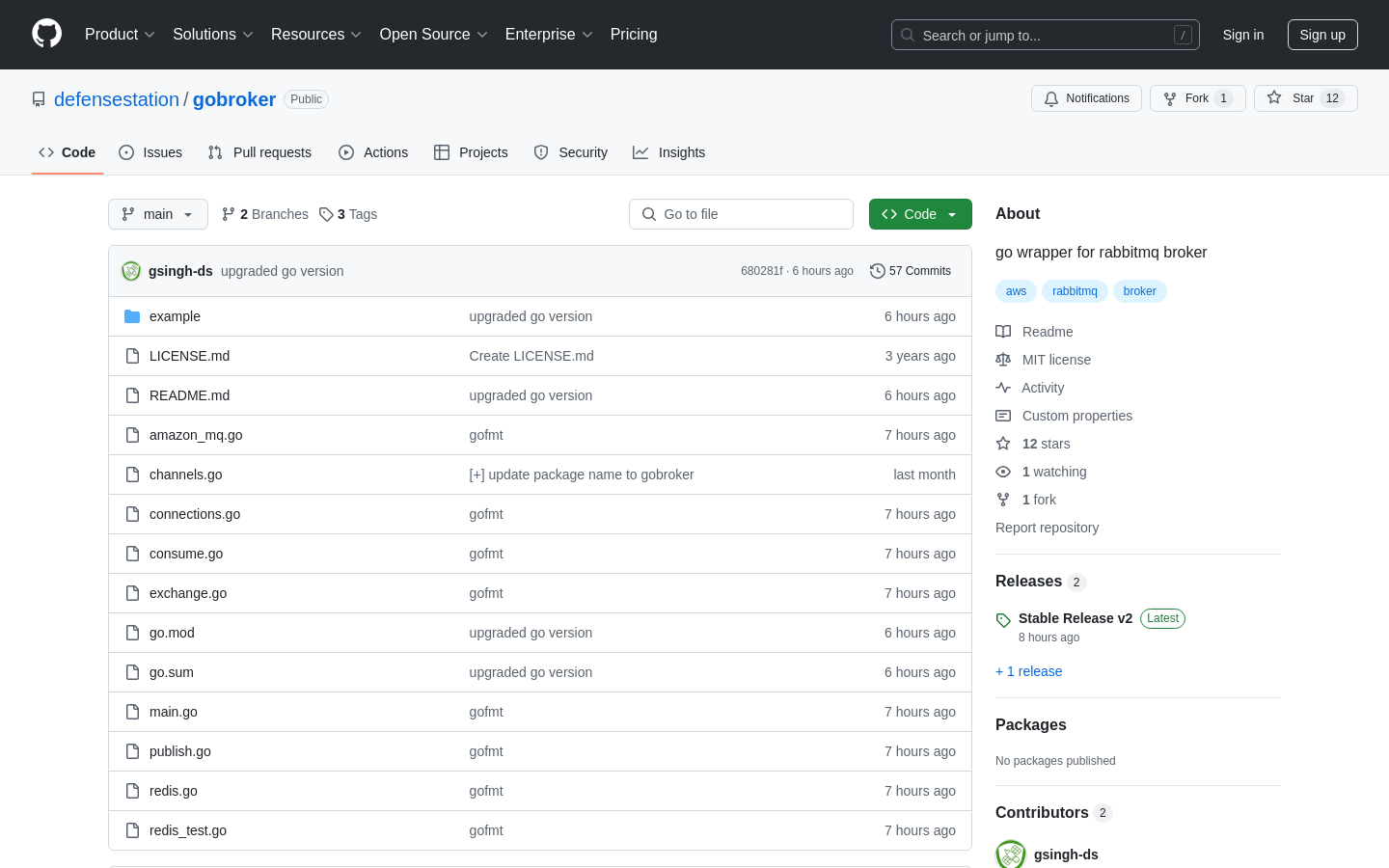Open the green Code dropdown button
This screenshot has height=868, width=1389.
[x=920, y=214]
